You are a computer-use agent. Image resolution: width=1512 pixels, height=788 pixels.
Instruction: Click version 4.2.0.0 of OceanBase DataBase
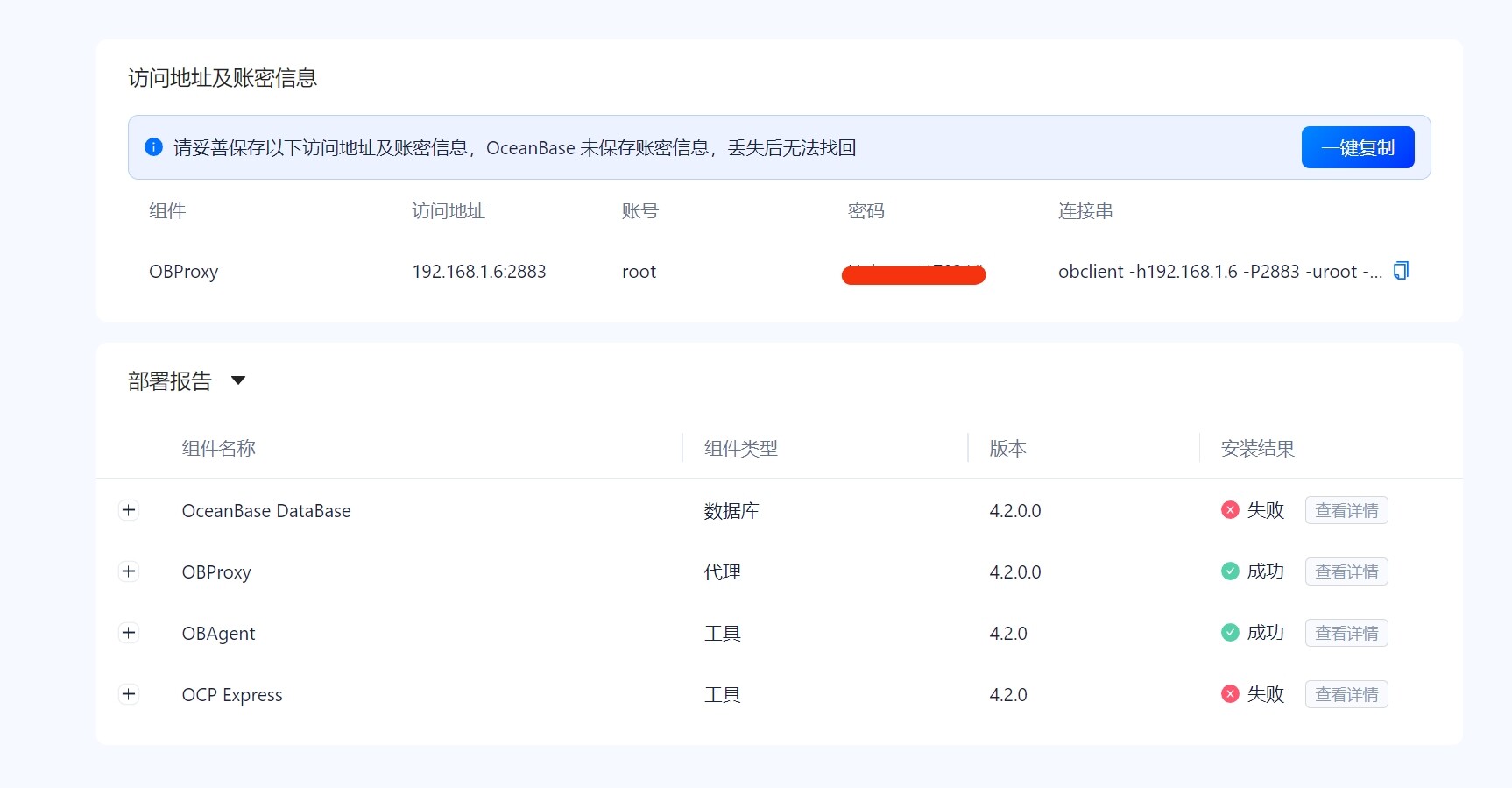tap(1015, 510)
